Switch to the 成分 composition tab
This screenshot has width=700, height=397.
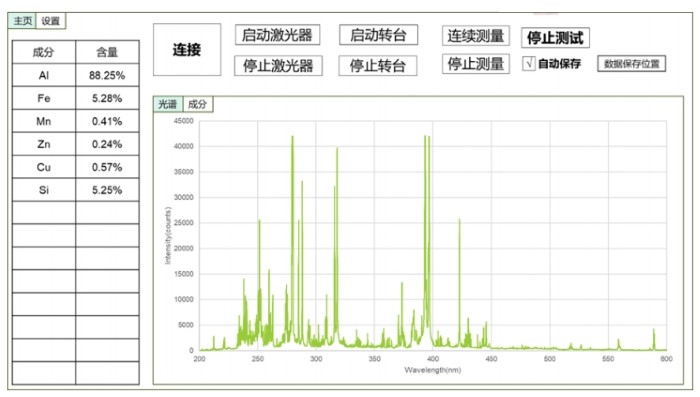pyautogui.click(x=197, y=104)
